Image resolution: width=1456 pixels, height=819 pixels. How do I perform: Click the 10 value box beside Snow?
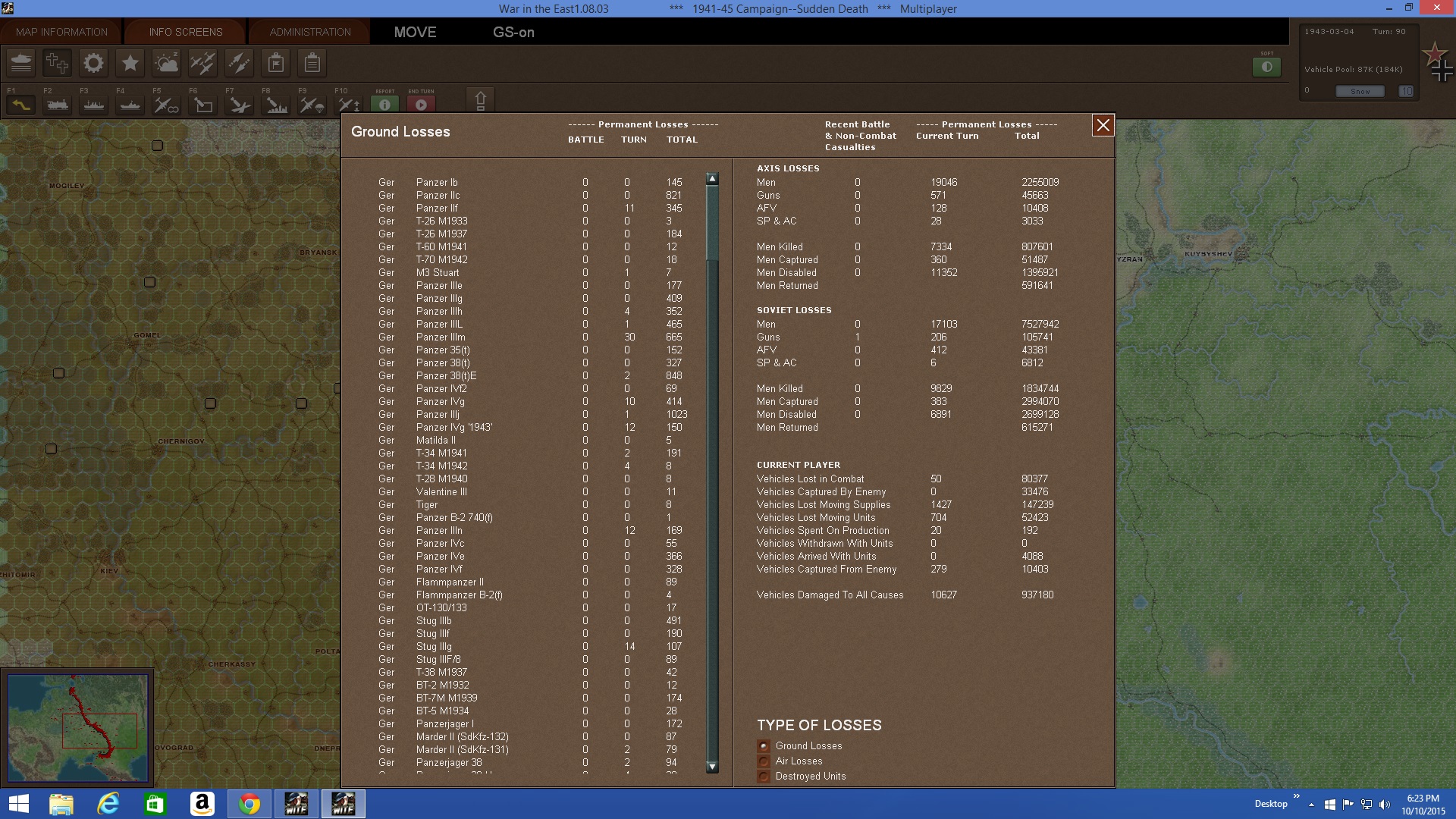(1407, 91)
